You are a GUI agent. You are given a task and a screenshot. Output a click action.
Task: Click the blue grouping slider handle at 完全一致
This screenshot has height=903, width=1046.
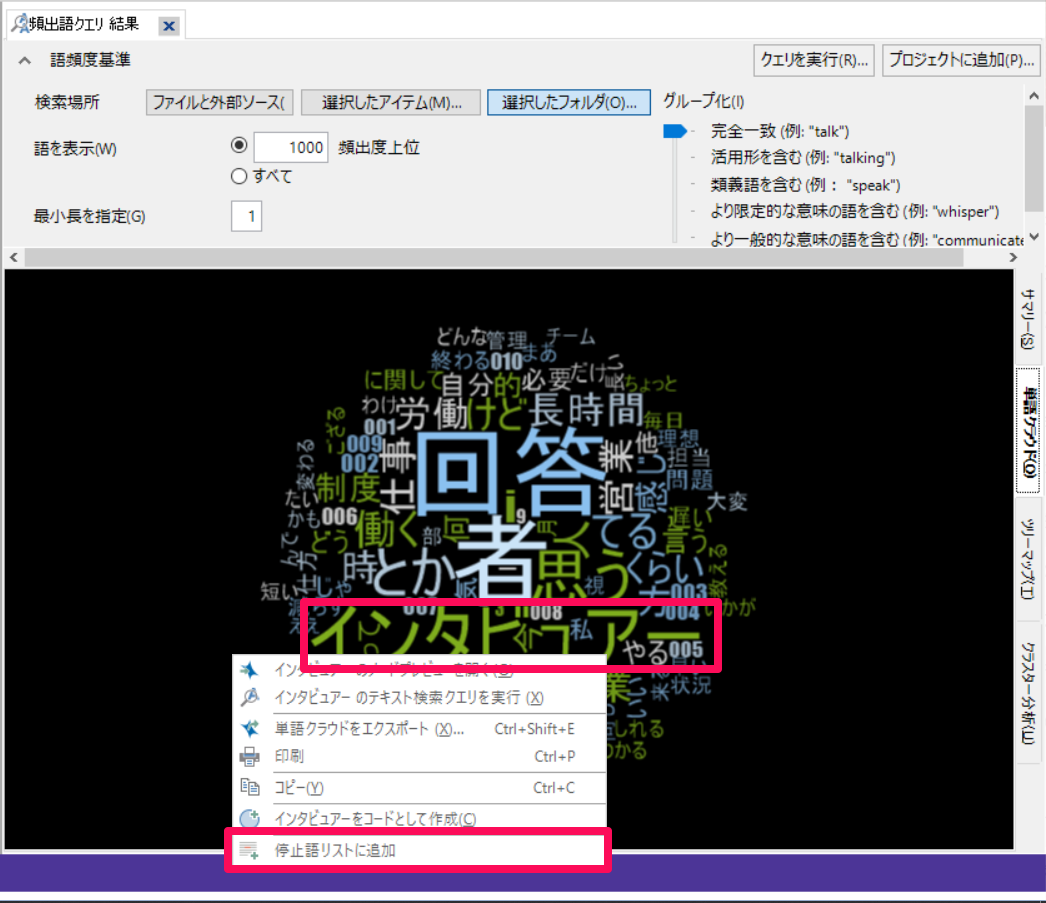[676, 131]
